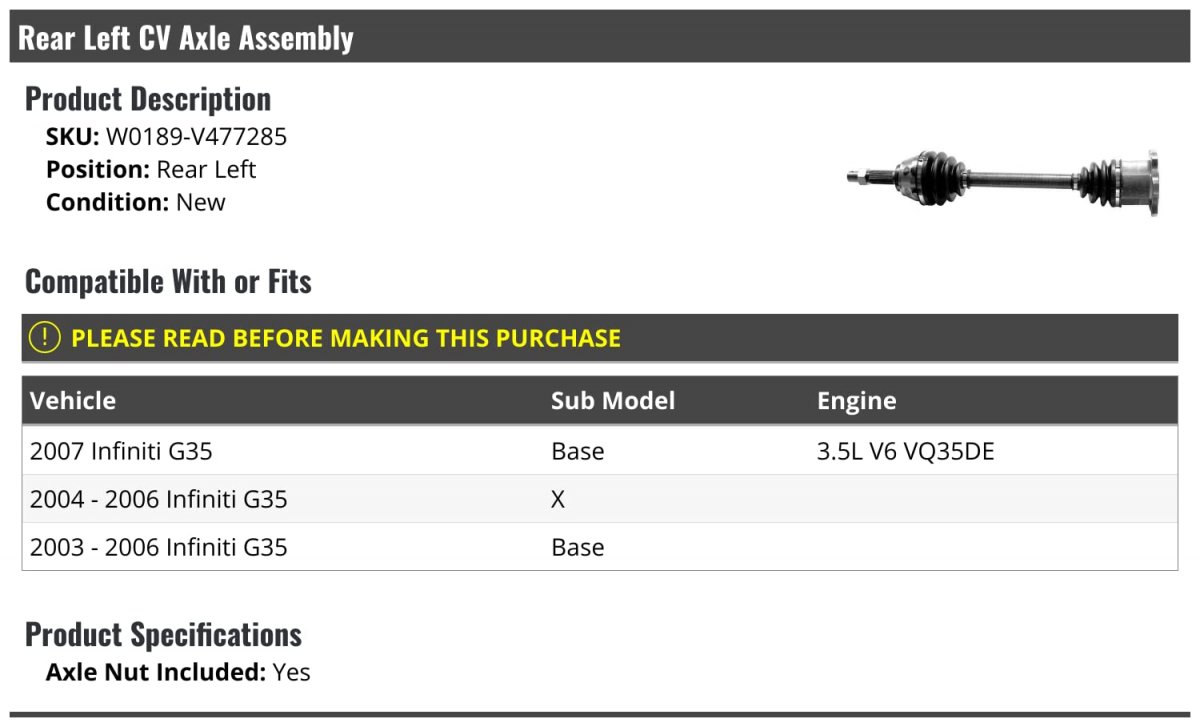Viewport: 1200px width, 727px height.
Task: Click the Engine column header
Action: point(857,401)
